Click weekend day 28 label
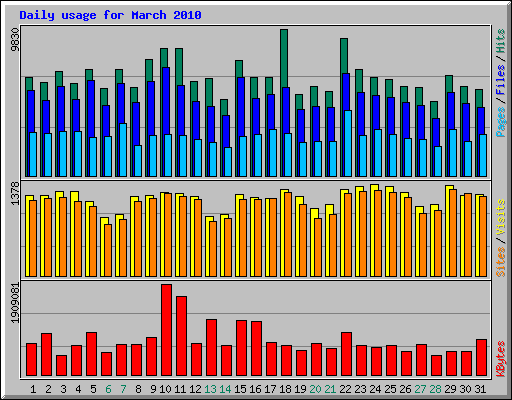Image resolution: width=512 pixels, height=400 pixels. point(435,389)
